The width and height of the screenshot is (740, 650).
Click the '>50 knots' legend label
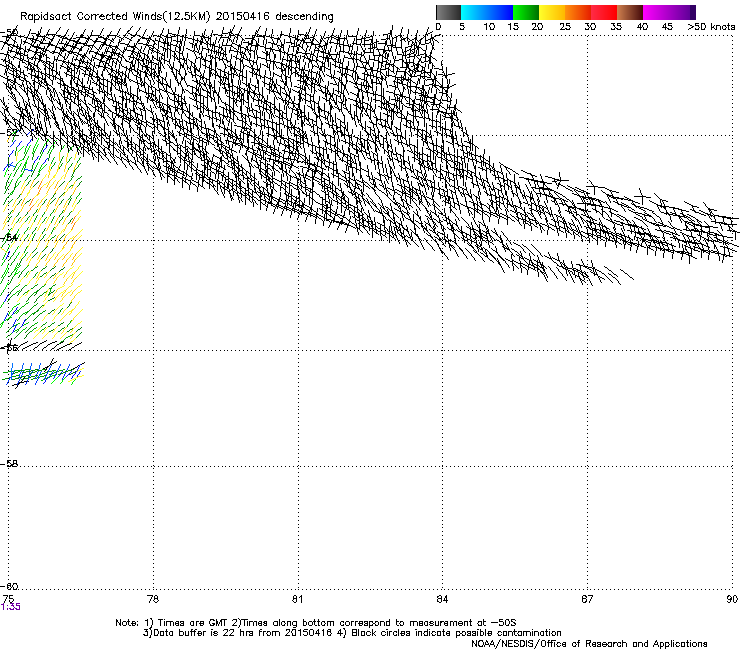pos(711,26)
